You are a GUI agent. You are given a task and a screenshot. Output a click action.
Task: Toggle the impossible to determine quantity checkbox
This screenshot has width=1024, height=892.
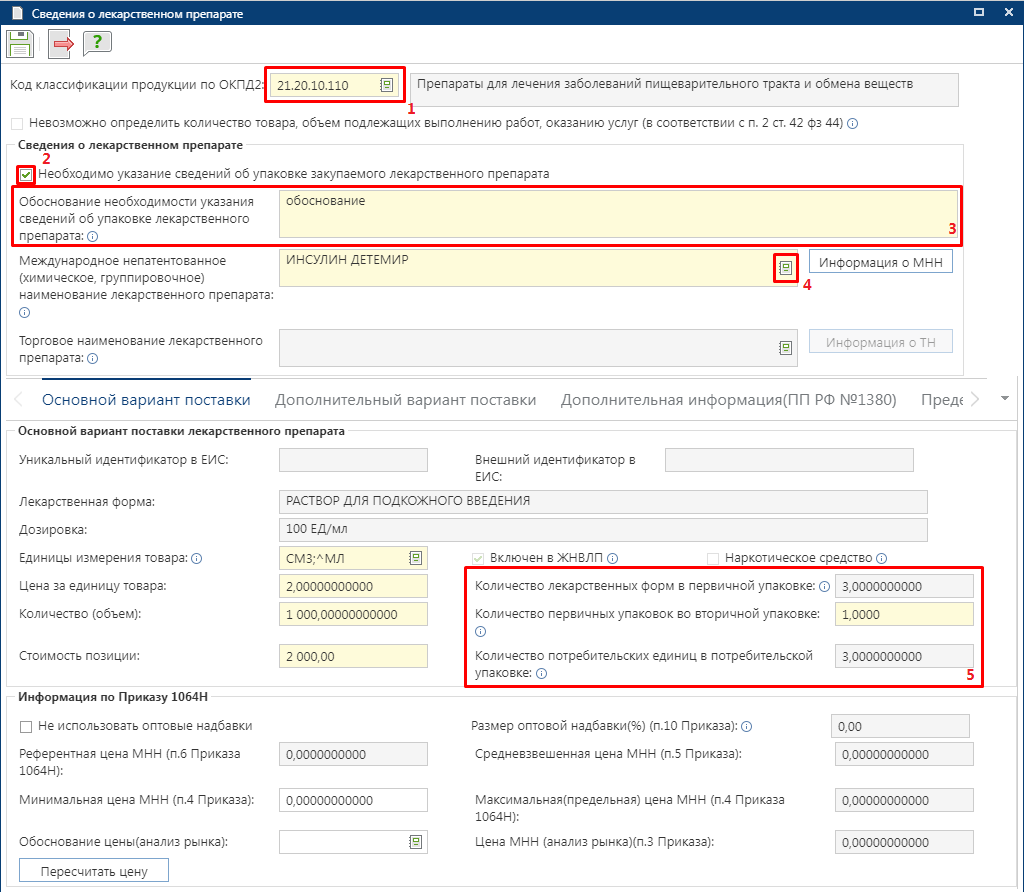click(17, 123)
